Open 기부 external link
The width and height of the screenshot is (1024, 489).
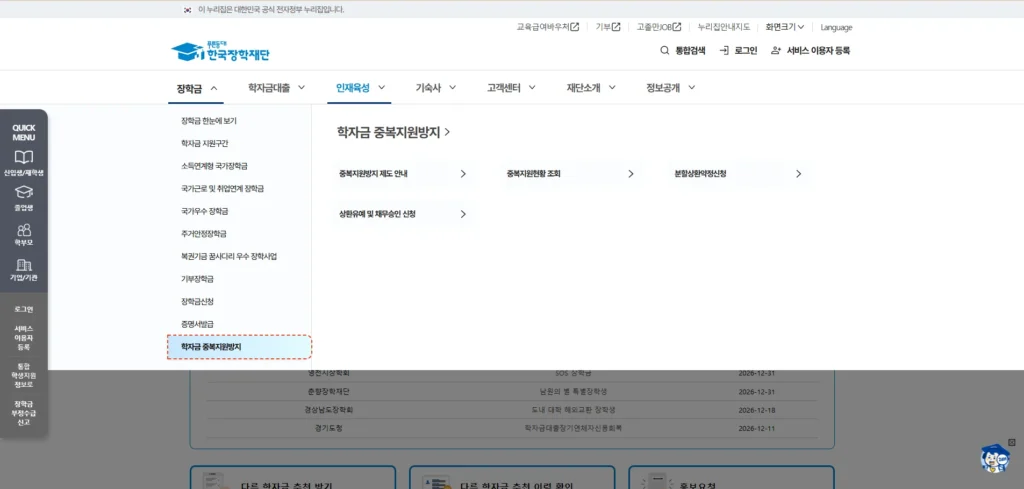coord(607,27)
